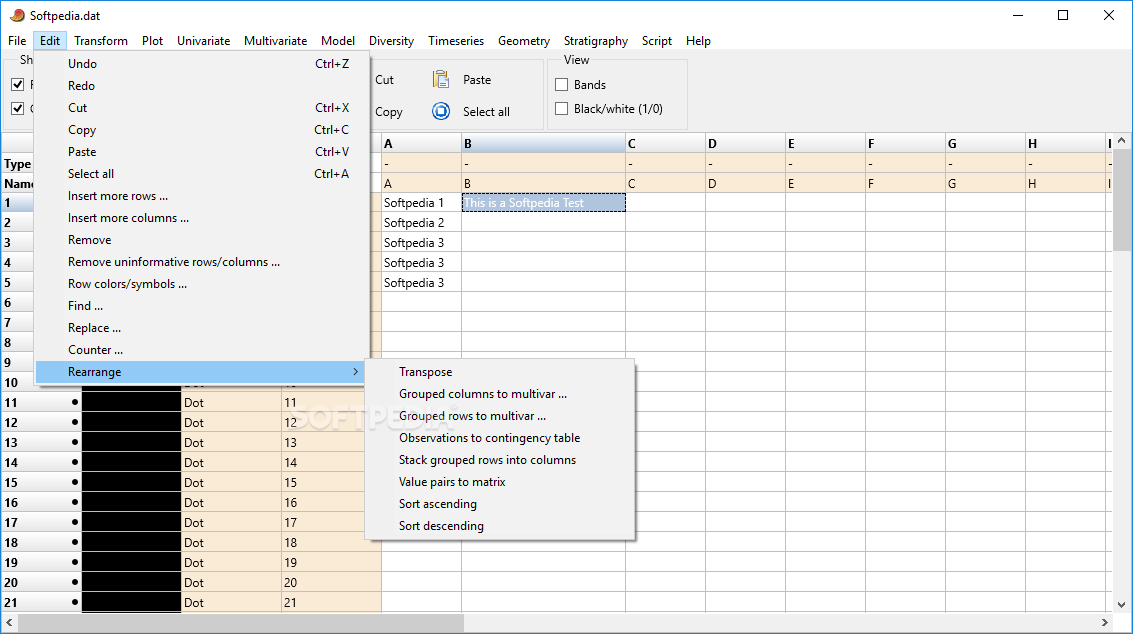Screen dimensions: 1133x634
Task: Enable the Bands checkbox
Action: point(561,85)
